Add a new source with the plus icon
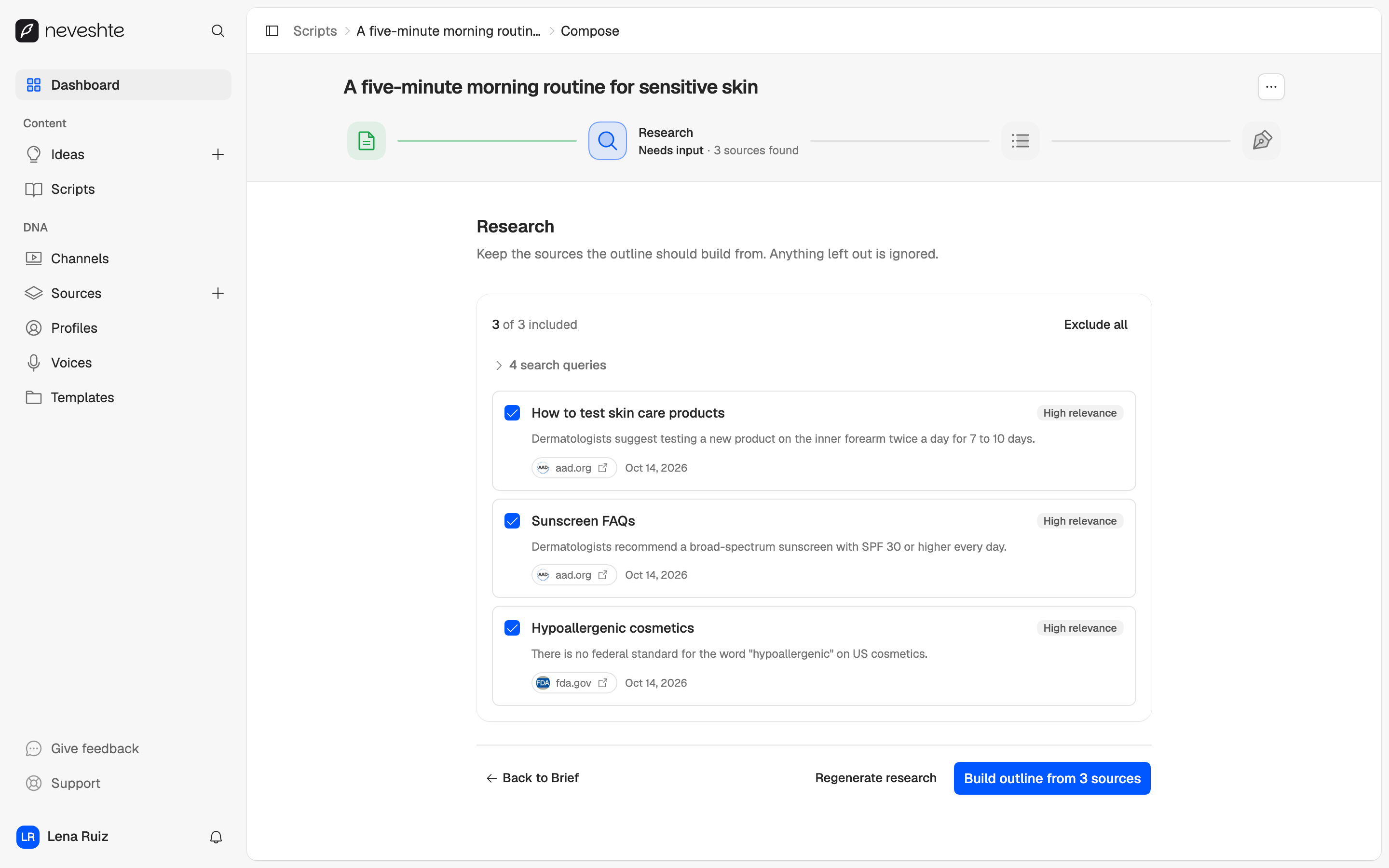1389x868 pixels. [218, 293]
